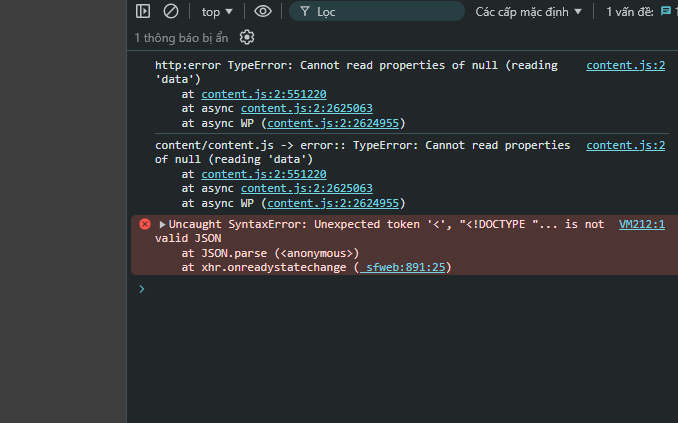Toggle the live expression eye icon
The image size is (678, 423).
[263, 11]
